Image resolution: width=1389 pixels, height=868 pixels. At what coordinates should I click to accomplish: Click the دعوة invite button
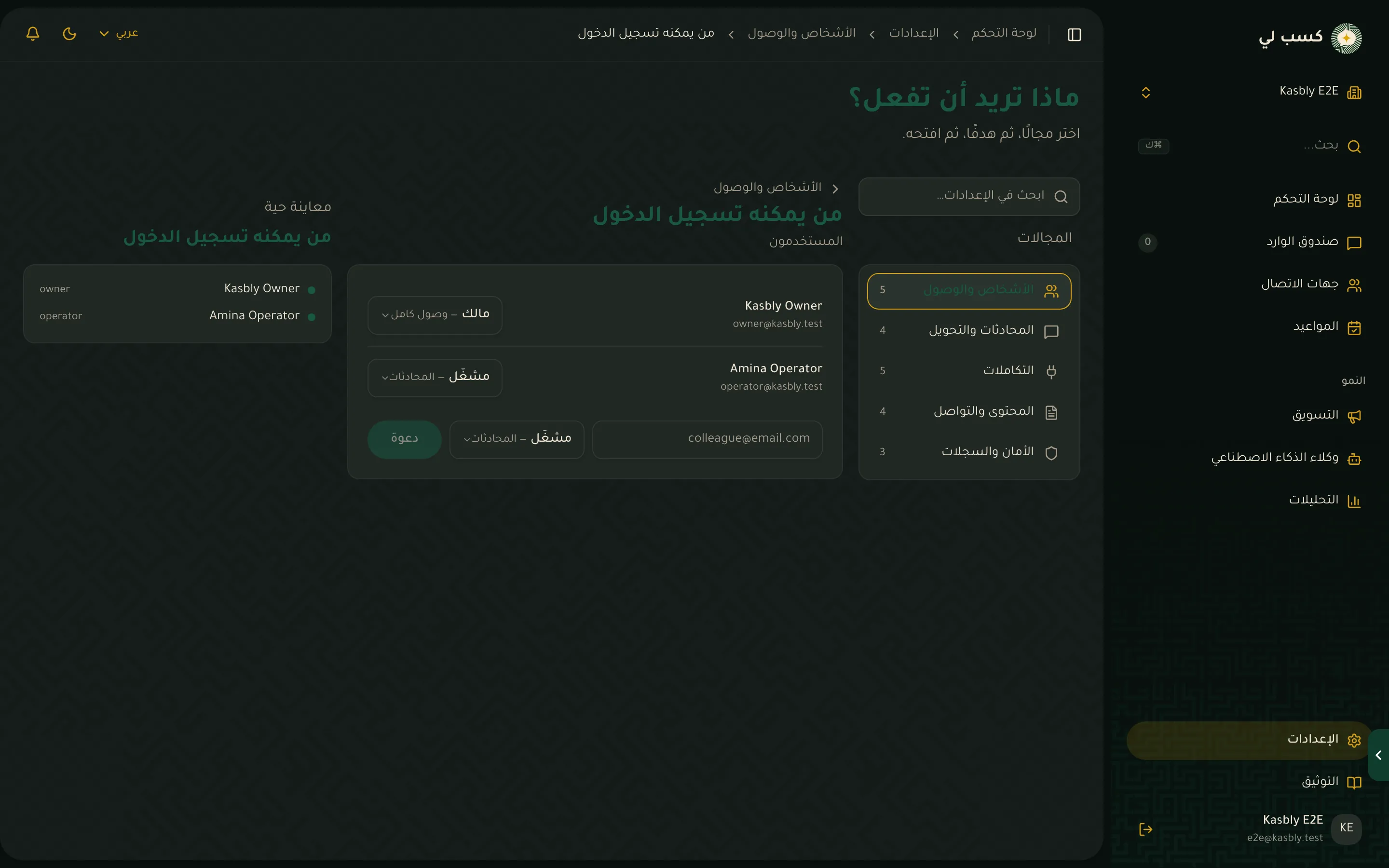pos(405,440)
